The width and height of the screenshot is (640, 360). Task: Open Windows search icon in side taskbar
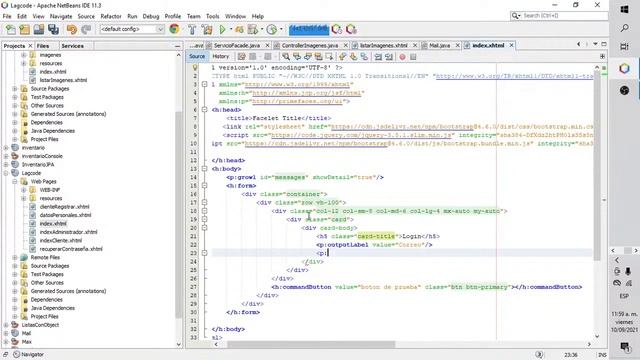(624, 28)
